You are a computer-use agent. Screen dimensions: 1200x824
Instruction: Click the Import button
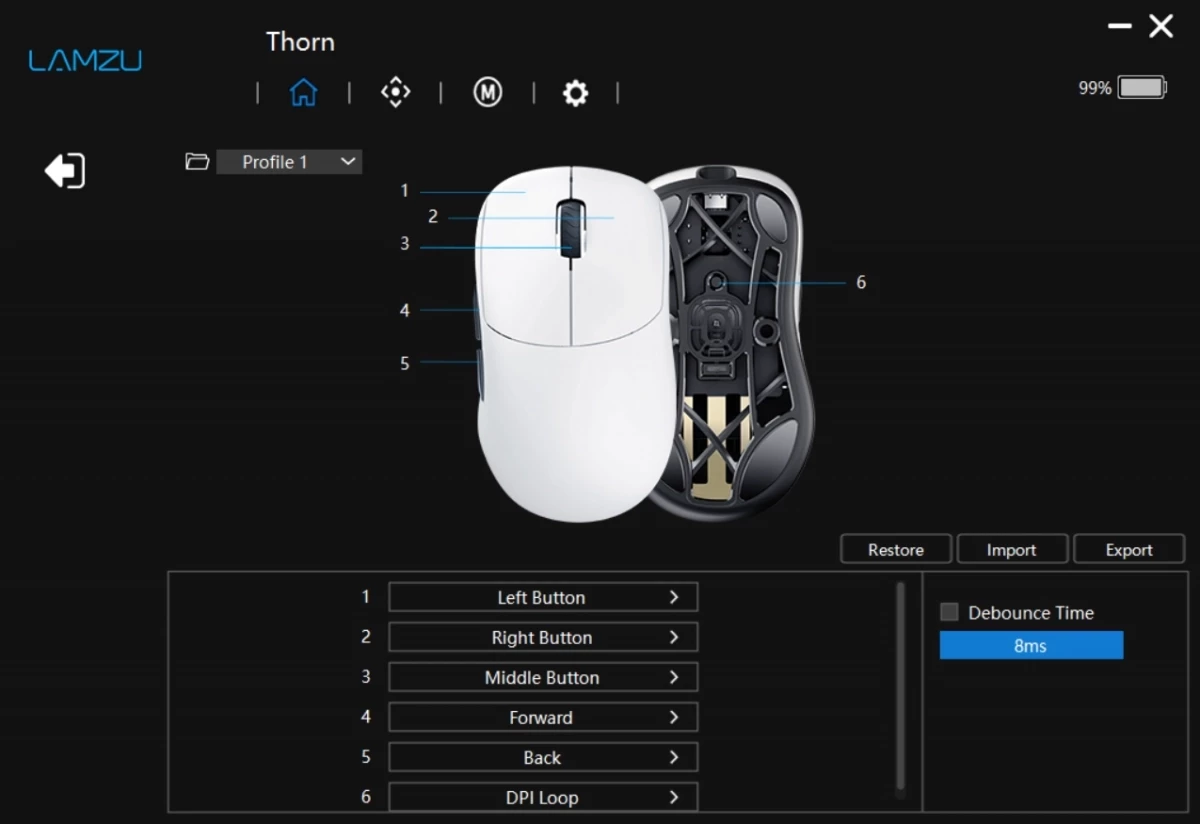point(1011,549)
